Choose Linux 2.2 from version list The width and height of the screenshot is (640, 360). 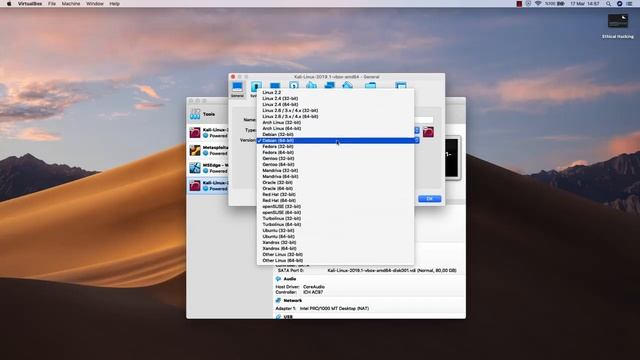tap(336, 93)
